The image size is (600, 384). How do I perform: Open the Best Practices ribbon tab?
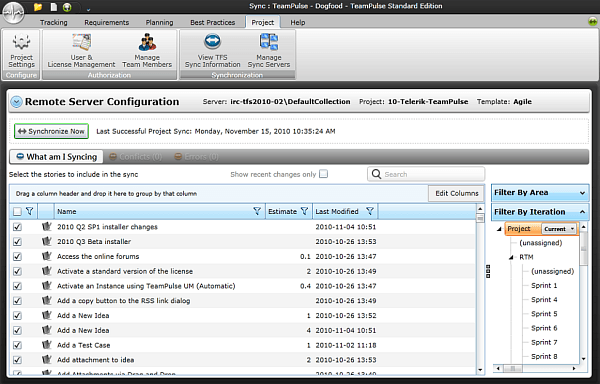(213, 23)
